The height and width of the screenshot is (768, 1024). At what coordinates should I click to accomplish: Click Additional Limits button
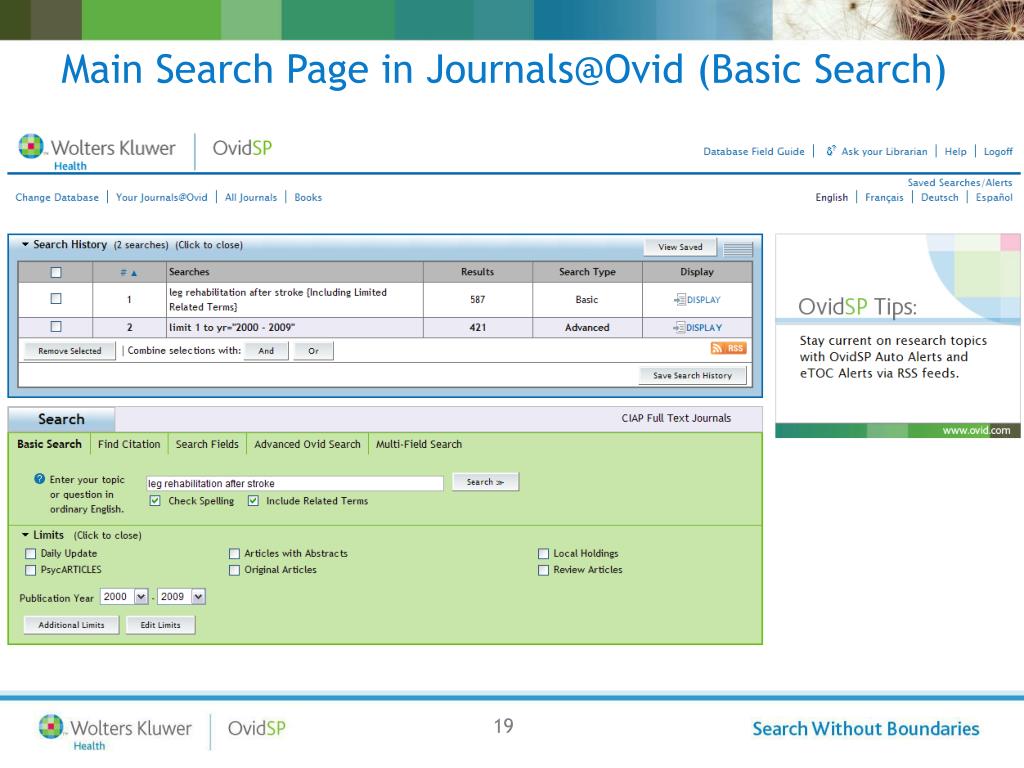[71, 625]
